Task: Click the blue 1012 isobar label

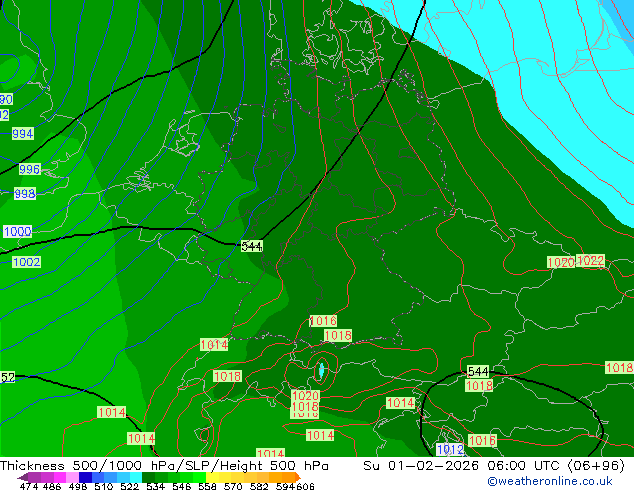Action: [x=450, y=449]
